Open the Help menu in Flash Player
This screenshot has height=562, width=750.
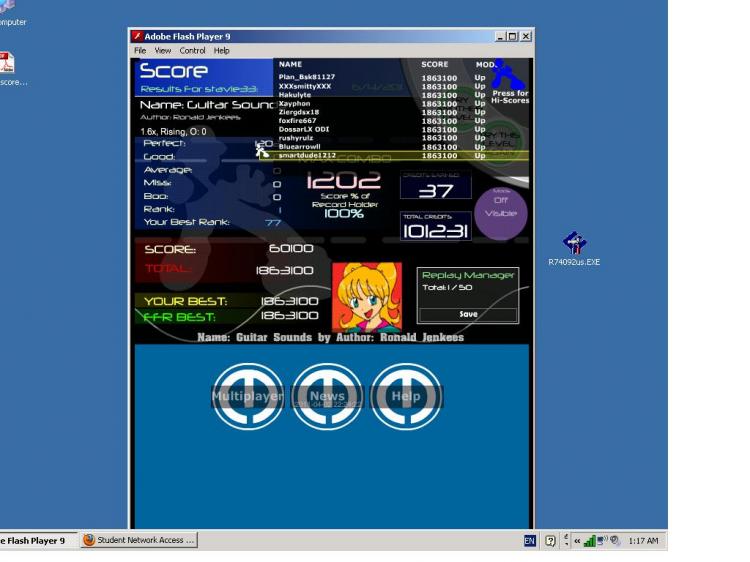coord(221,50)
